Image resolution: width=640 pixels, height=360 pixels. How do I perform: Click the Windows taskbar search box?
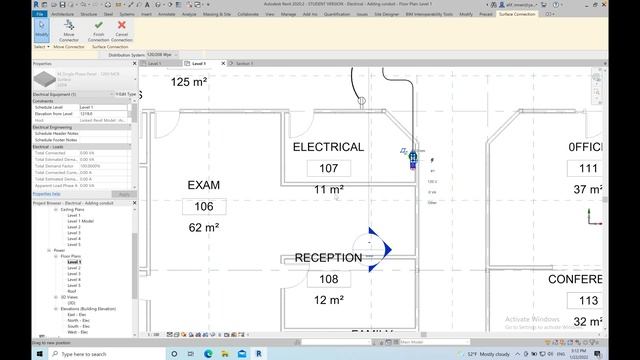coord(107,354)
